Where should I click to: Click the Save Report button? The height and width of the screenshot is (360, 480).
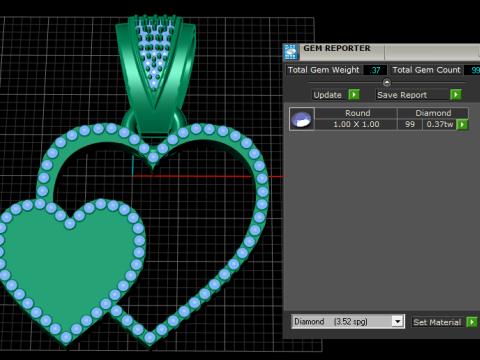pyautogui.click(x=412, y=95)
